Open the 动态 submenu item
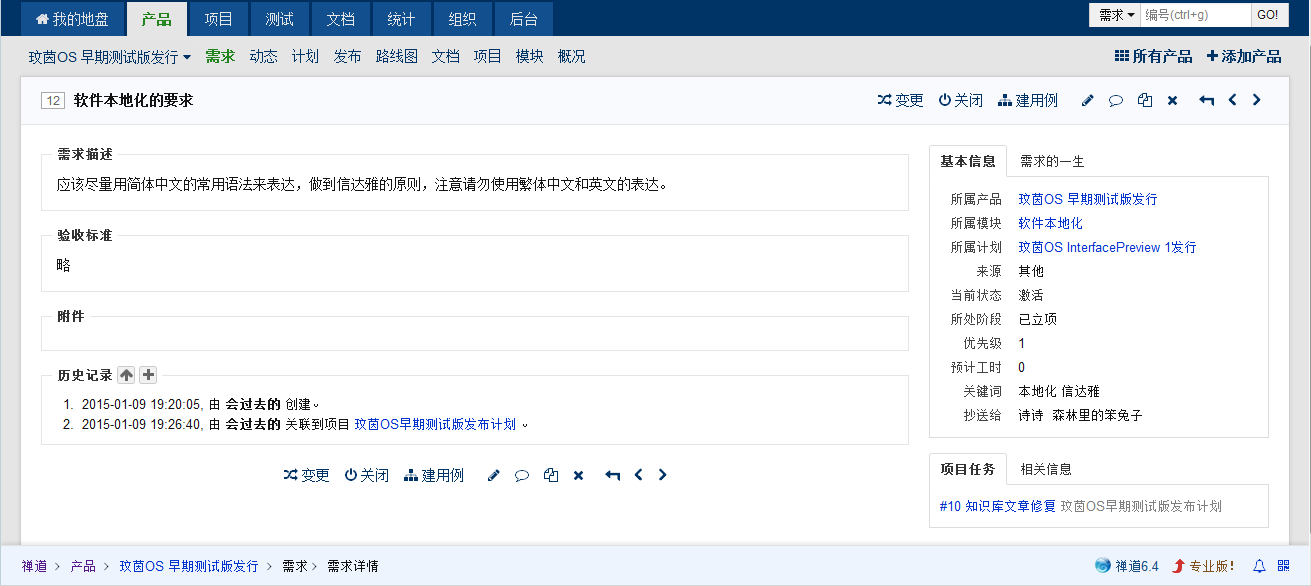Screen dimensions: 1311x586 click(264, 57)
